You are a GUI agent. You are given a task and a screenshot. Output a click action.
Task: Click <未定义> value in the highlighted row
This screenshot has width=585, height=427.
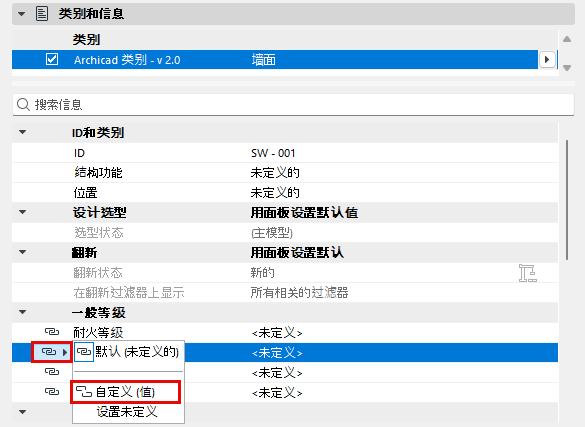(x=277, y=352)
